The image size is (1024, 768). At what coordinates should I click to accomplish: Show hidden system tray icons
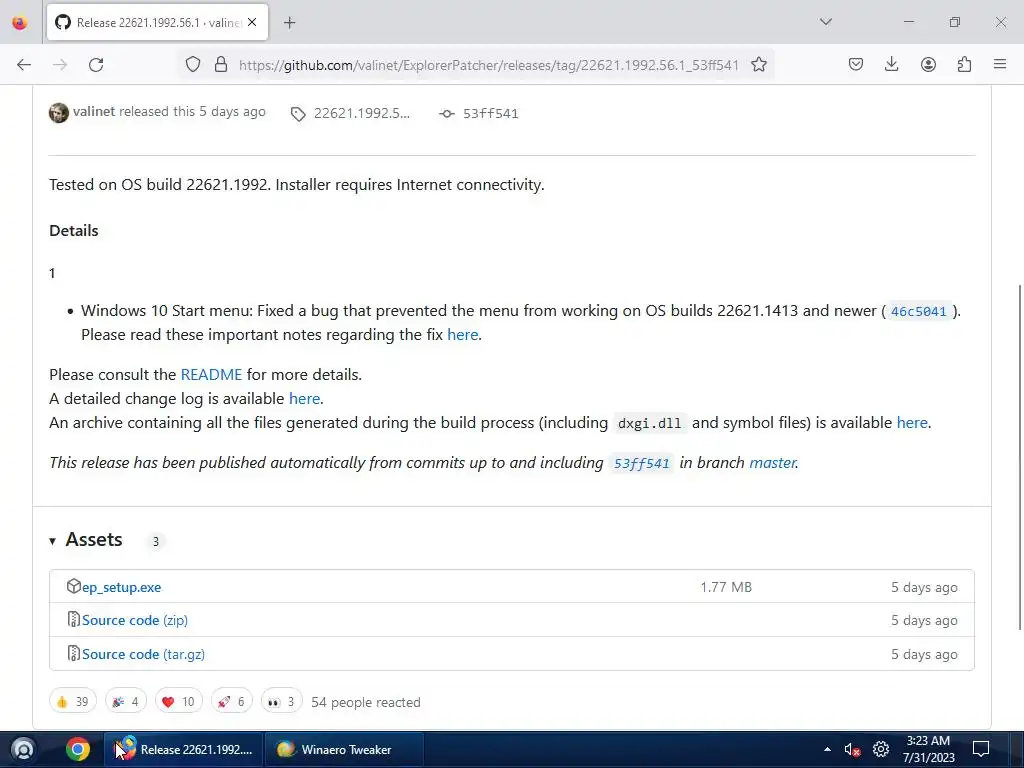tap(827, 750)
